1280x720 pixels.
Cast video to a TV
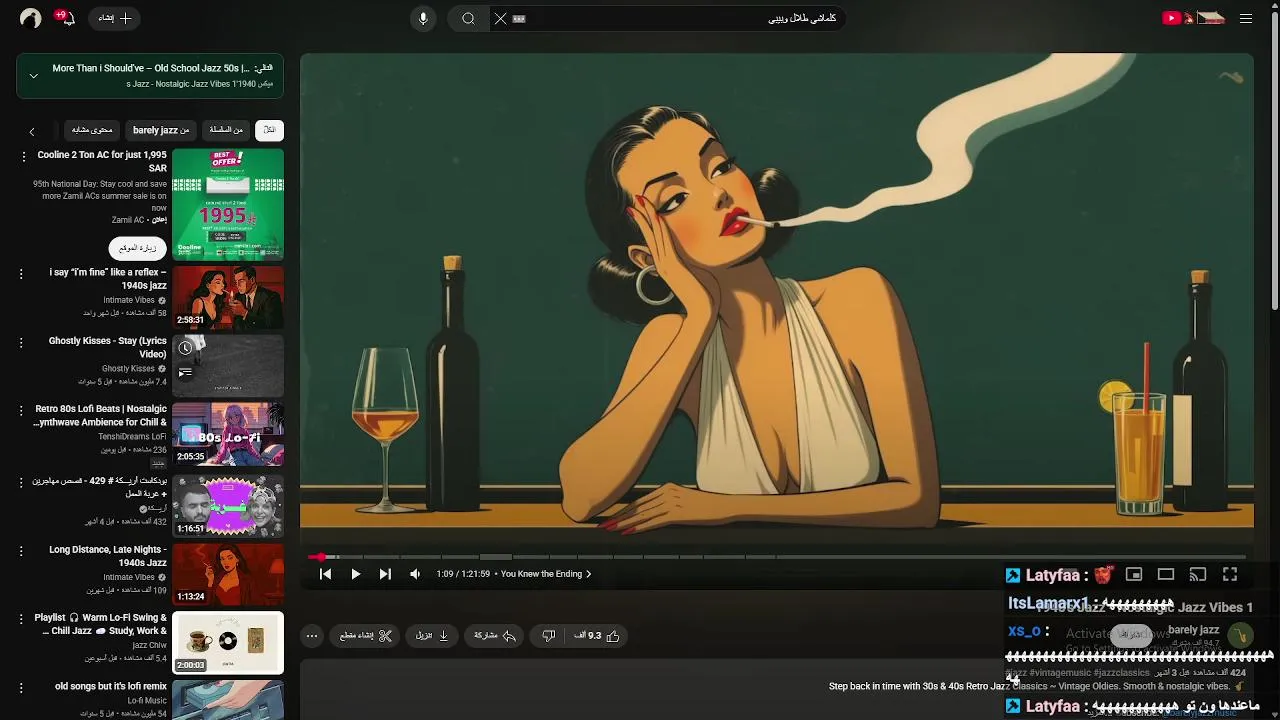point(1198,574)
